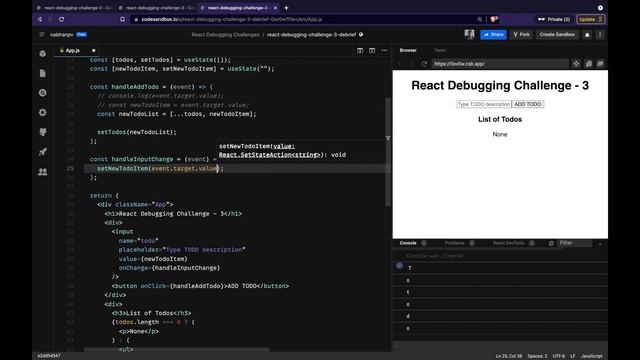Select the React DevTools tab
This screenshot has height=360, width=640.
pyautogui.click(x=509, y=243)
